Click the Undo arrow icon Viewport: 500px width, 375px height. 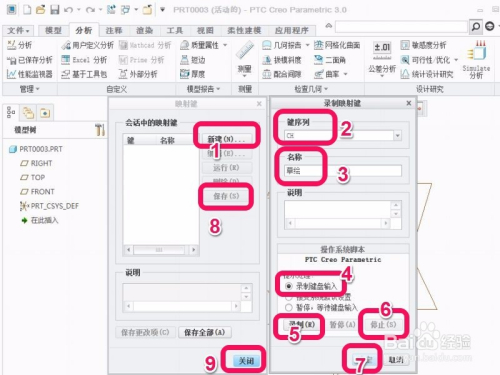[68, 10]
